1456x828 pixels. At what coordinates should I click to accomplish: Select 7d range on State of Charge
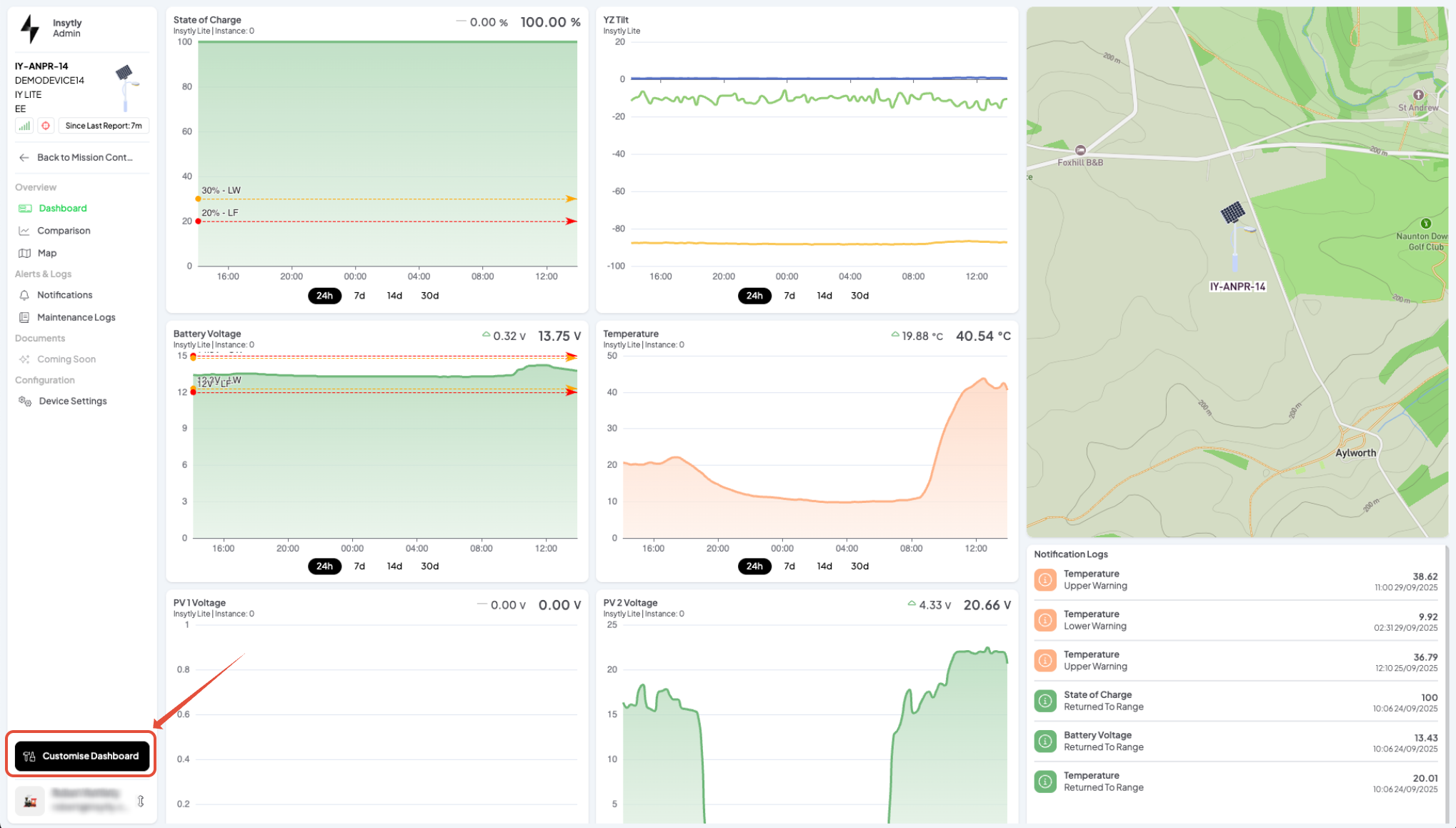point(359,296)
